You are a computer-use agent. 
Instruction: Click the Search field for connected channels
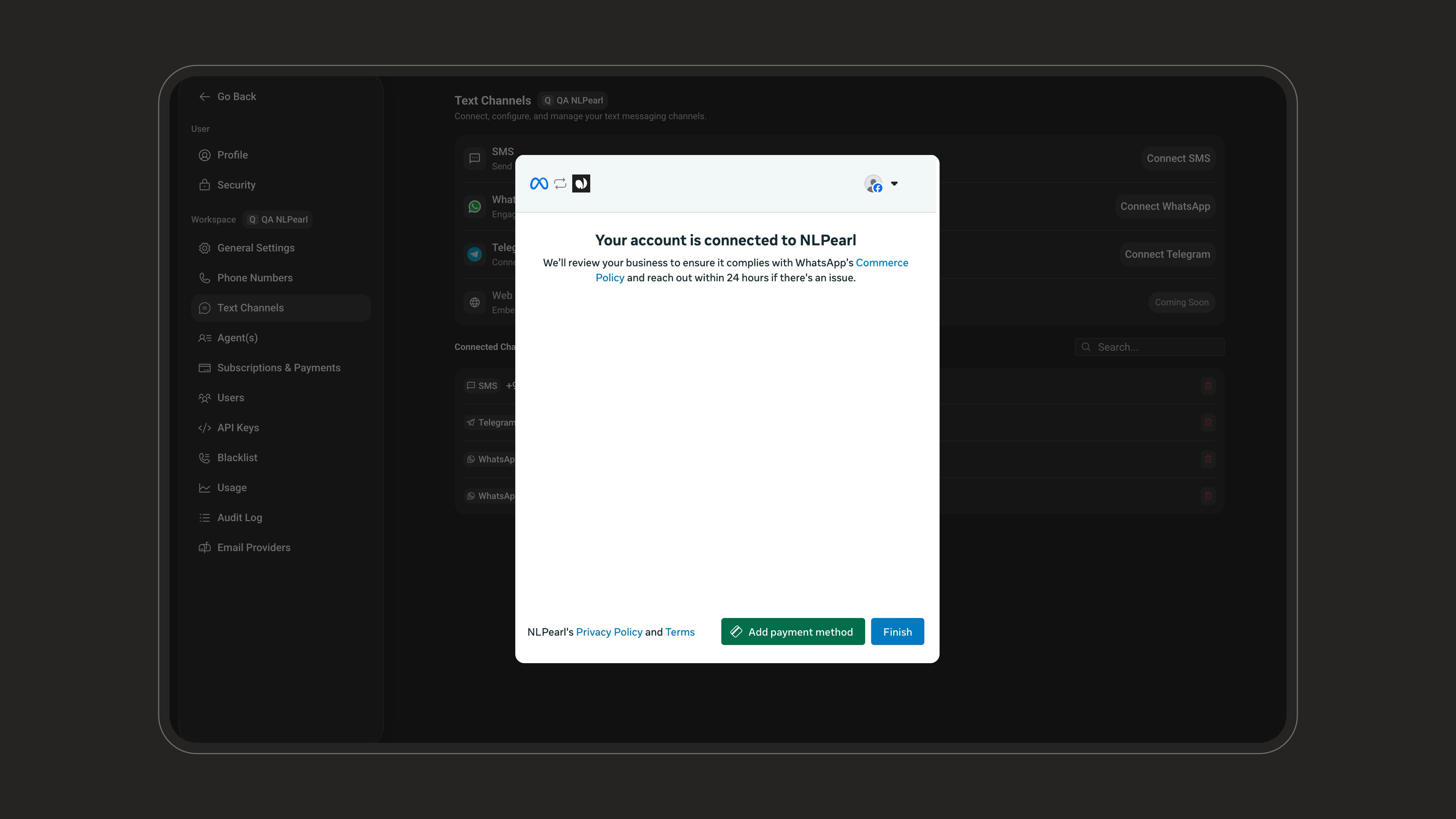pyautogui.click(x=1149, y=347)
